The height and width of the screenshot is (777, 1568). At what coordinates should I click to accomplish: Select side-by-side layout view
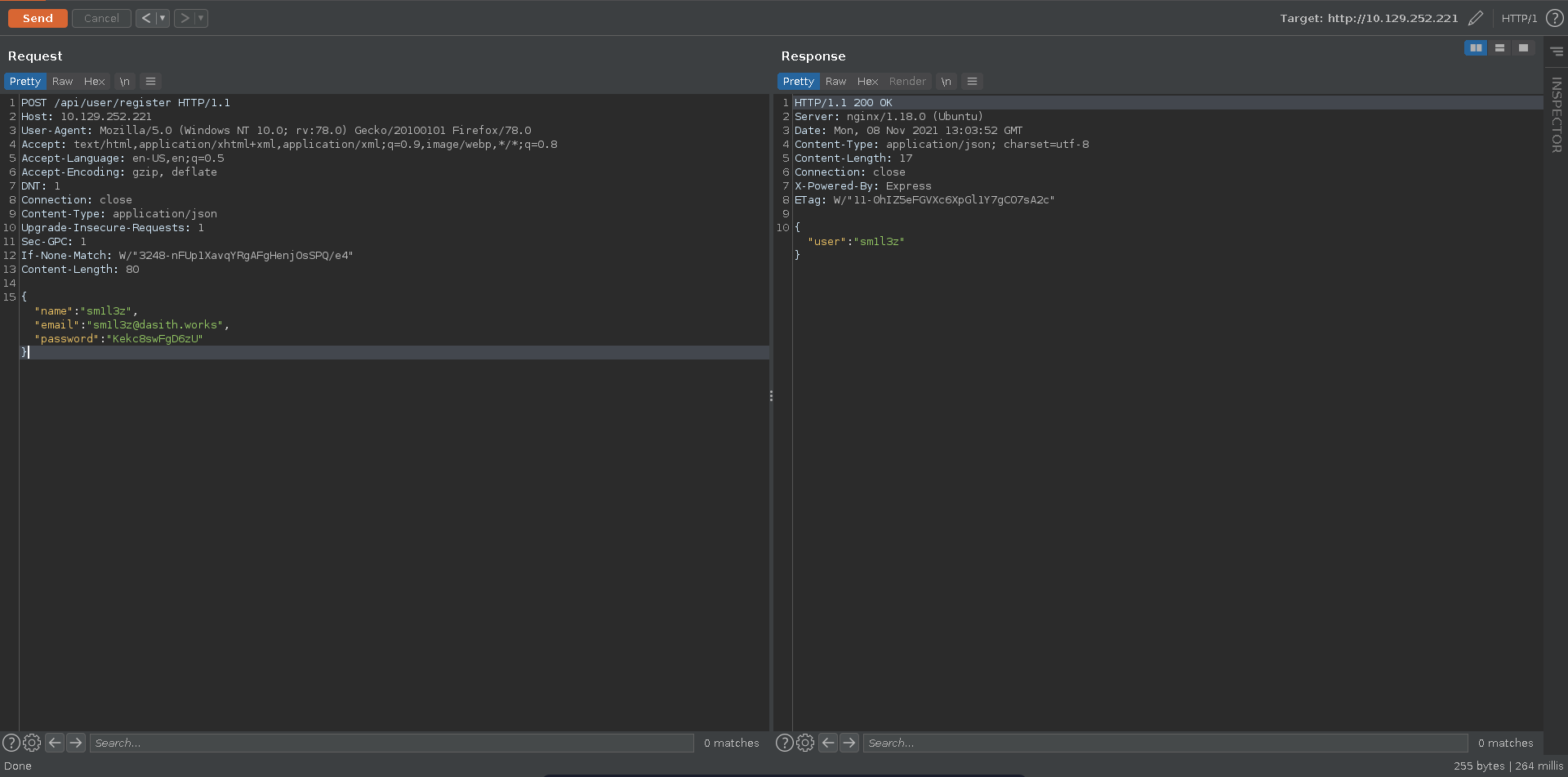click(1476, 48)
